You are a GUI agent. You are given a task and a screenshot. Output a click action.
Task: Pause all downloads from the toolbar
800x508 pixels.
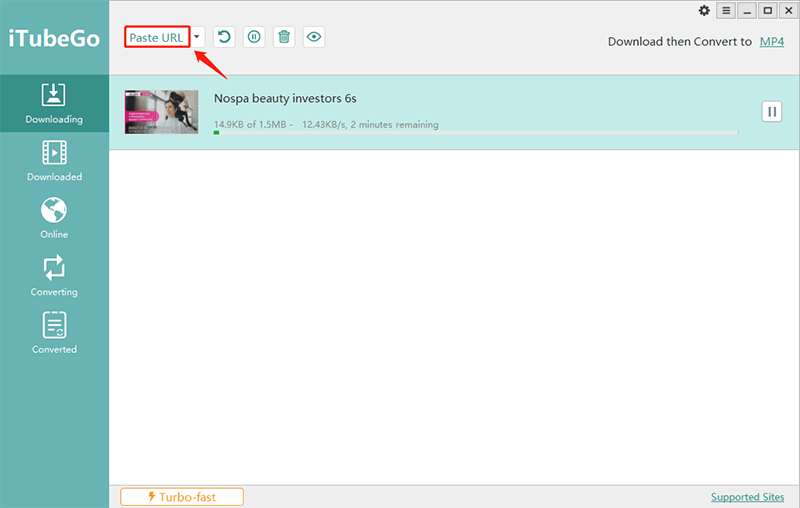point(254,37)
